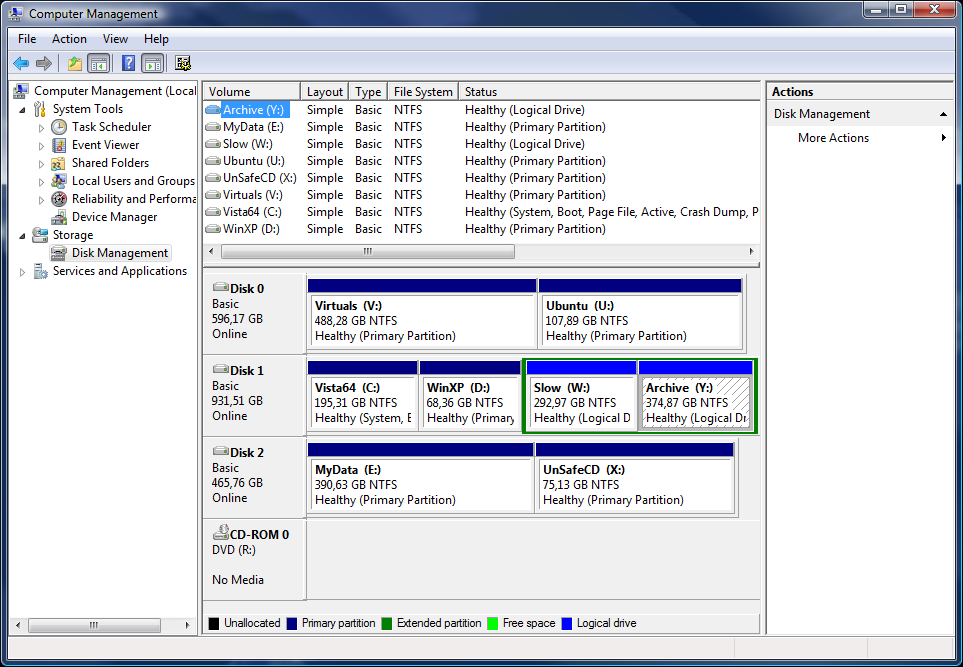Open the Action menu
This screenshot has width=963, height=667.
[69, 39]
